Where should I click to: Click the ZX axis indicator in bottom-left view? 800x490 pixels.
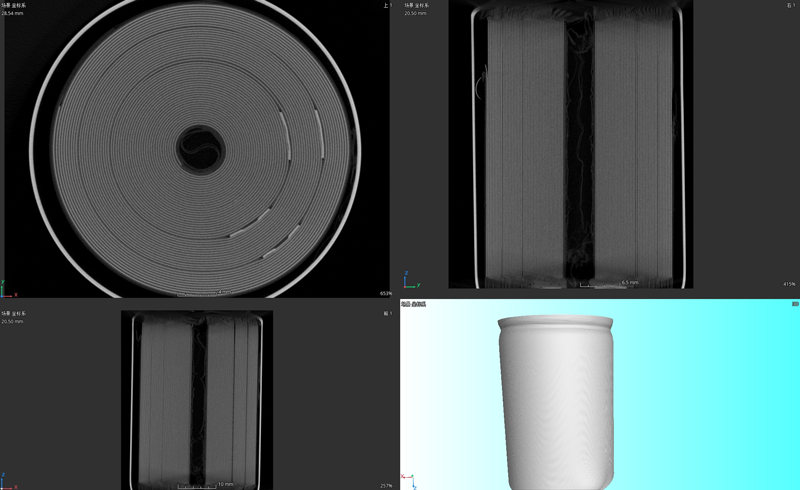(x=7, y=480)
